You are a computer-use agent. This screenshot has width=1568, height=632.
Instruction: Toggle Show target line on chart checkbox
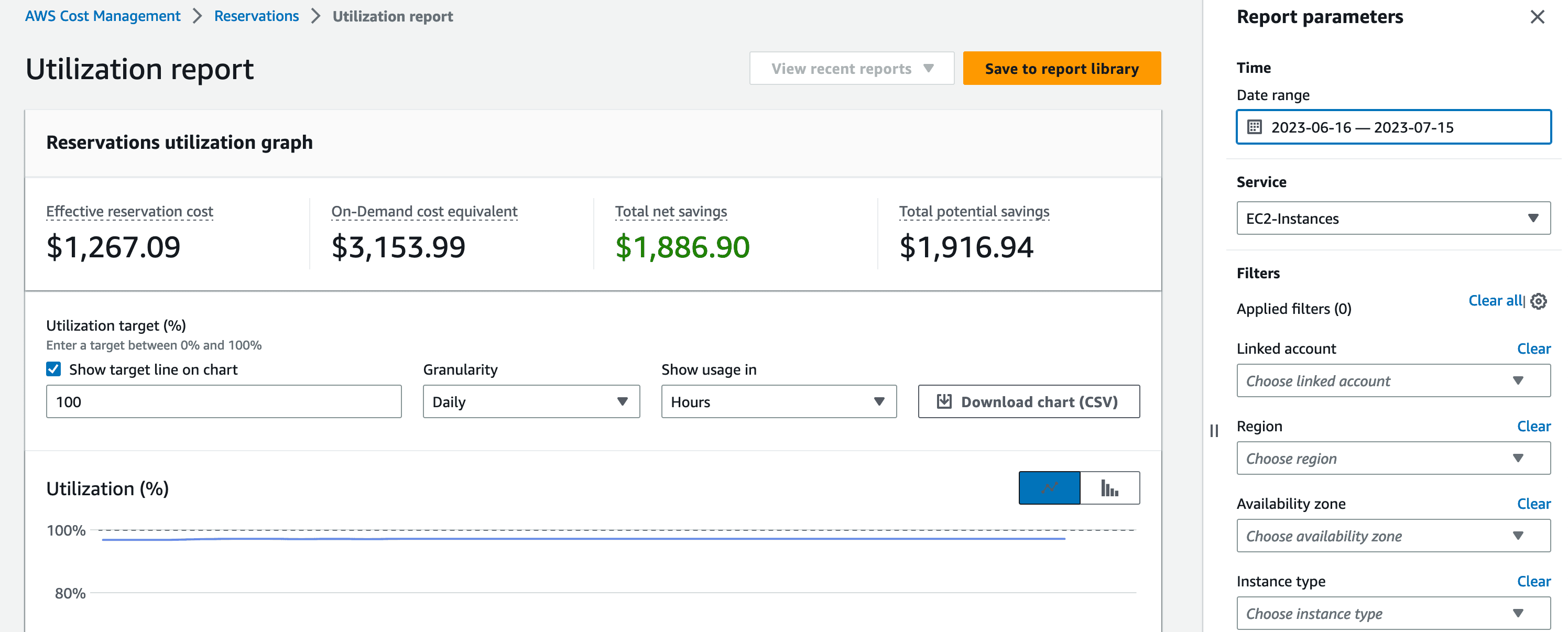[54, 369]
